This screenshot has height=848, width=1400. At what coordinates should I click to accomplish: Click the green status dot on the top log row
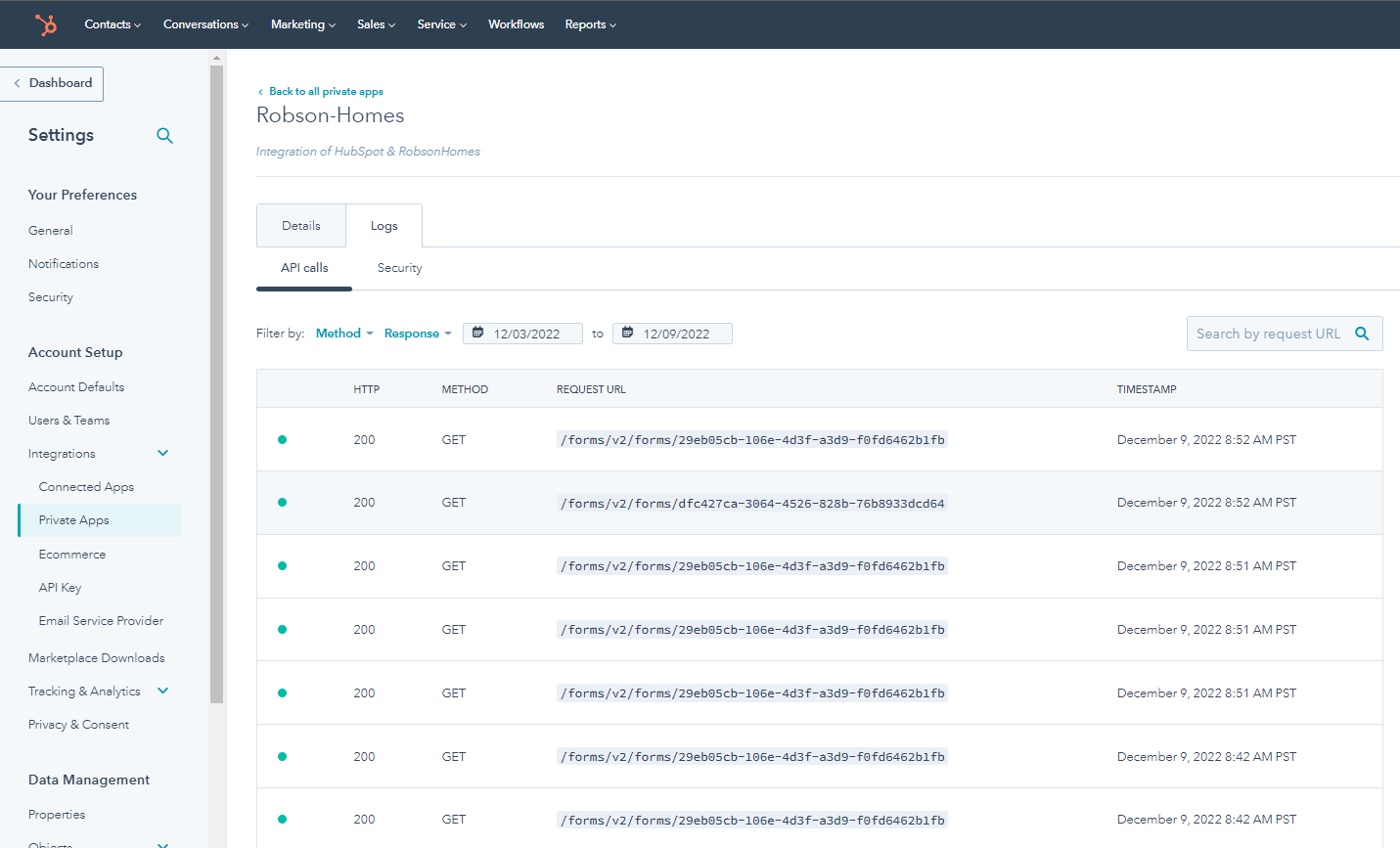(282, 439)
